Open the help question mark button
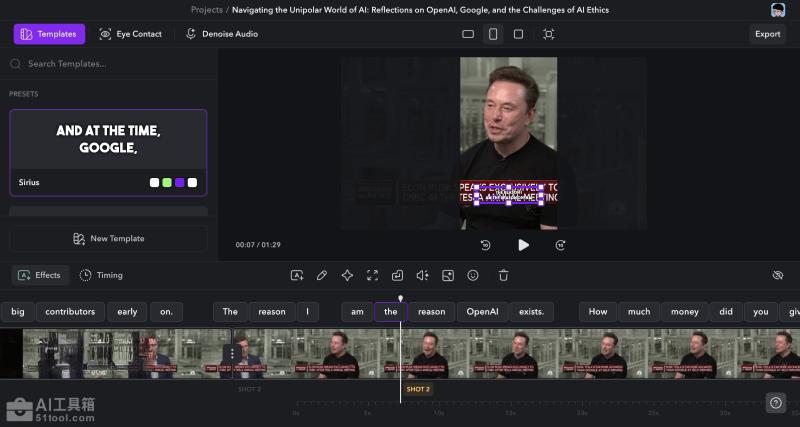Image resolution: width=800 pixels, height=427 pixels. tap(776, 402)
